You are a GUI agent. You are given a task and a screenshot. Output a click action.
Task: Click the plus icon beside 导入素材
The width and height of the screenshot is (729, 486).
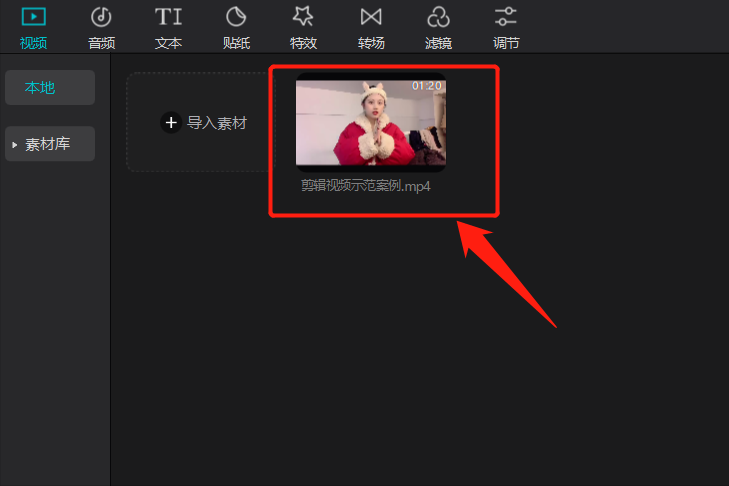pyautogui.click(x=171, y=123)
